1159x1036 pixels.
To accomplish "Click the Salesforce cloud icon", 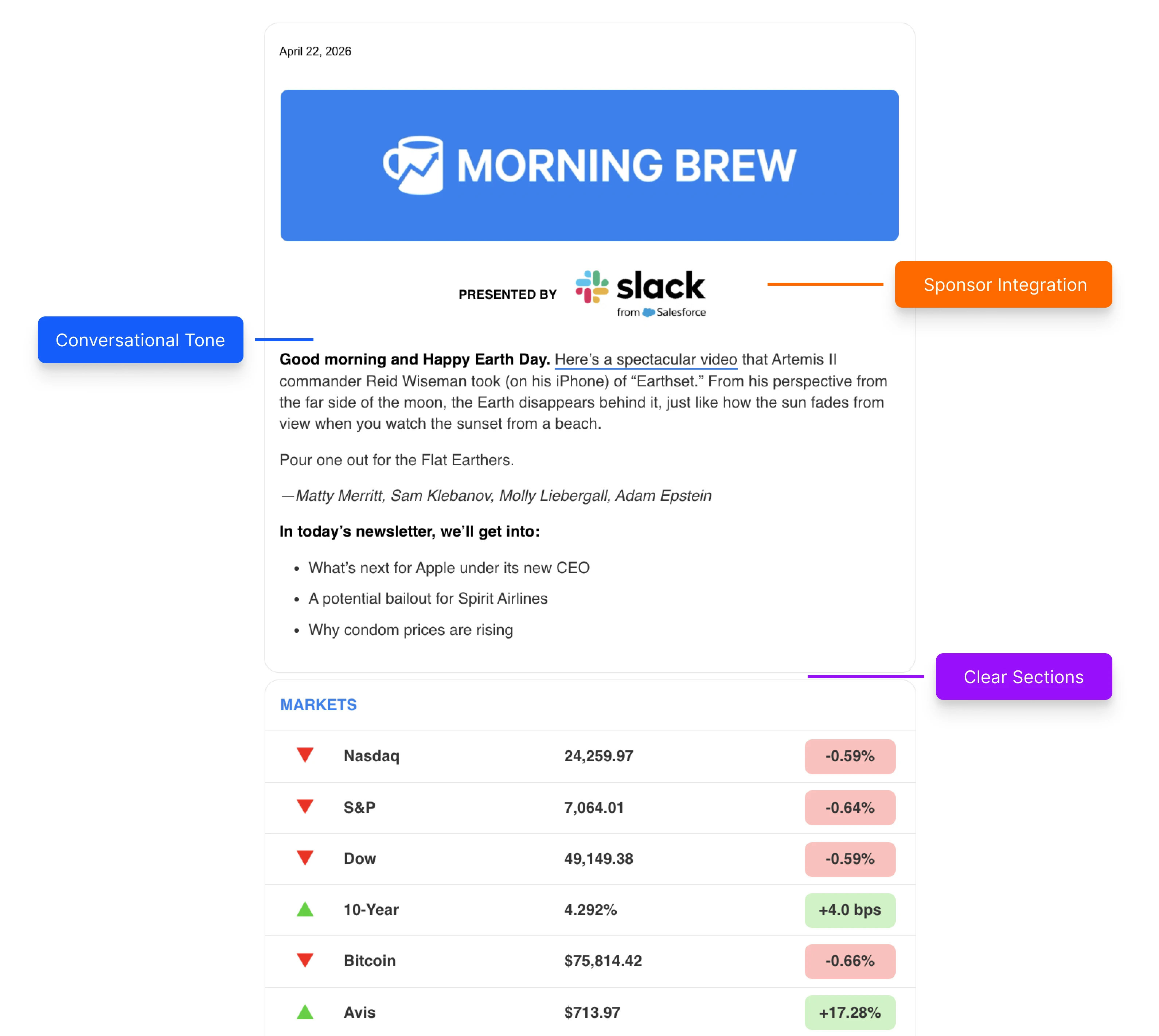I will click(x=648, y=312).
